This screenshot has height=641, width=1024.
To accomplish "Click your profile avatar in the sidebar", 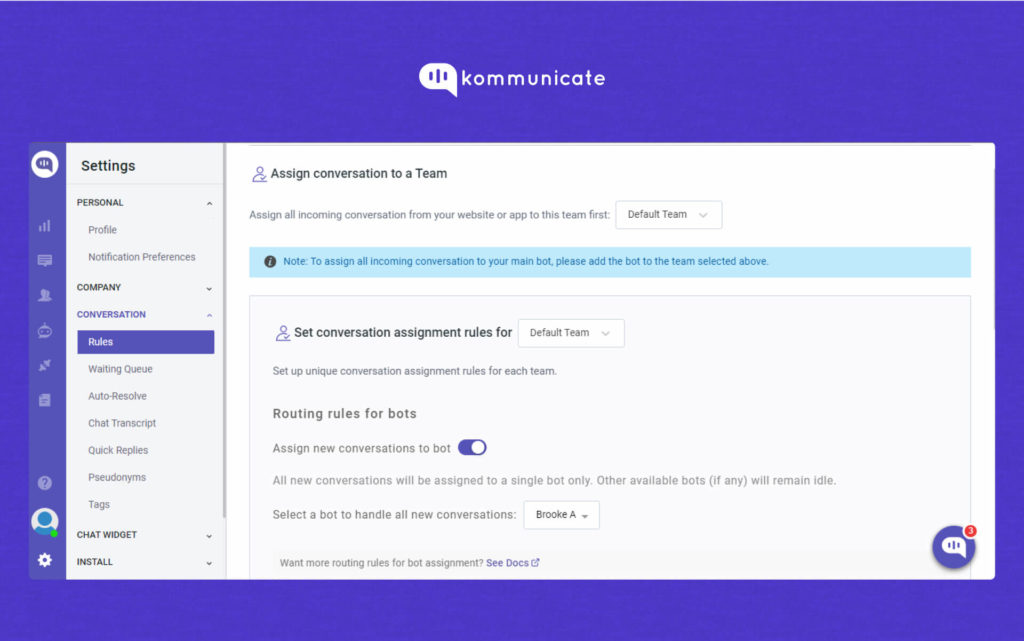I will tap(44, 521).
